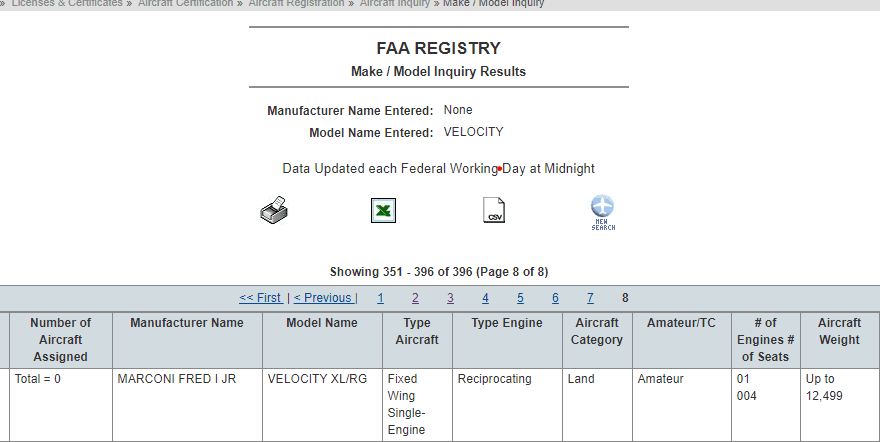Open results page 1

click(380, 298)
